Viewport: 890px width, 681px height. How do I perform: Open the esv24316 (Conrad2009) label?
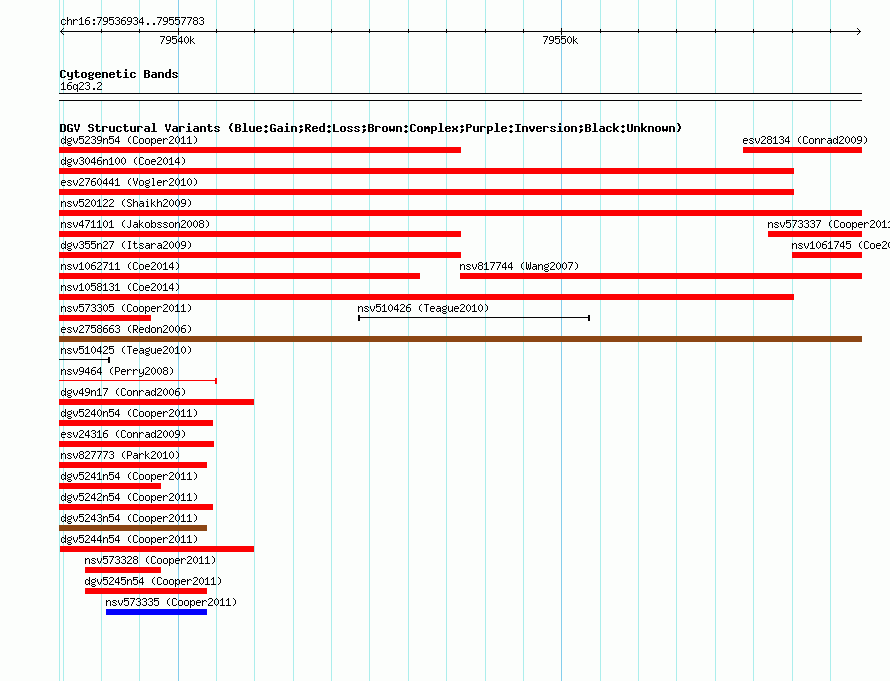click(x=123, y=434)
